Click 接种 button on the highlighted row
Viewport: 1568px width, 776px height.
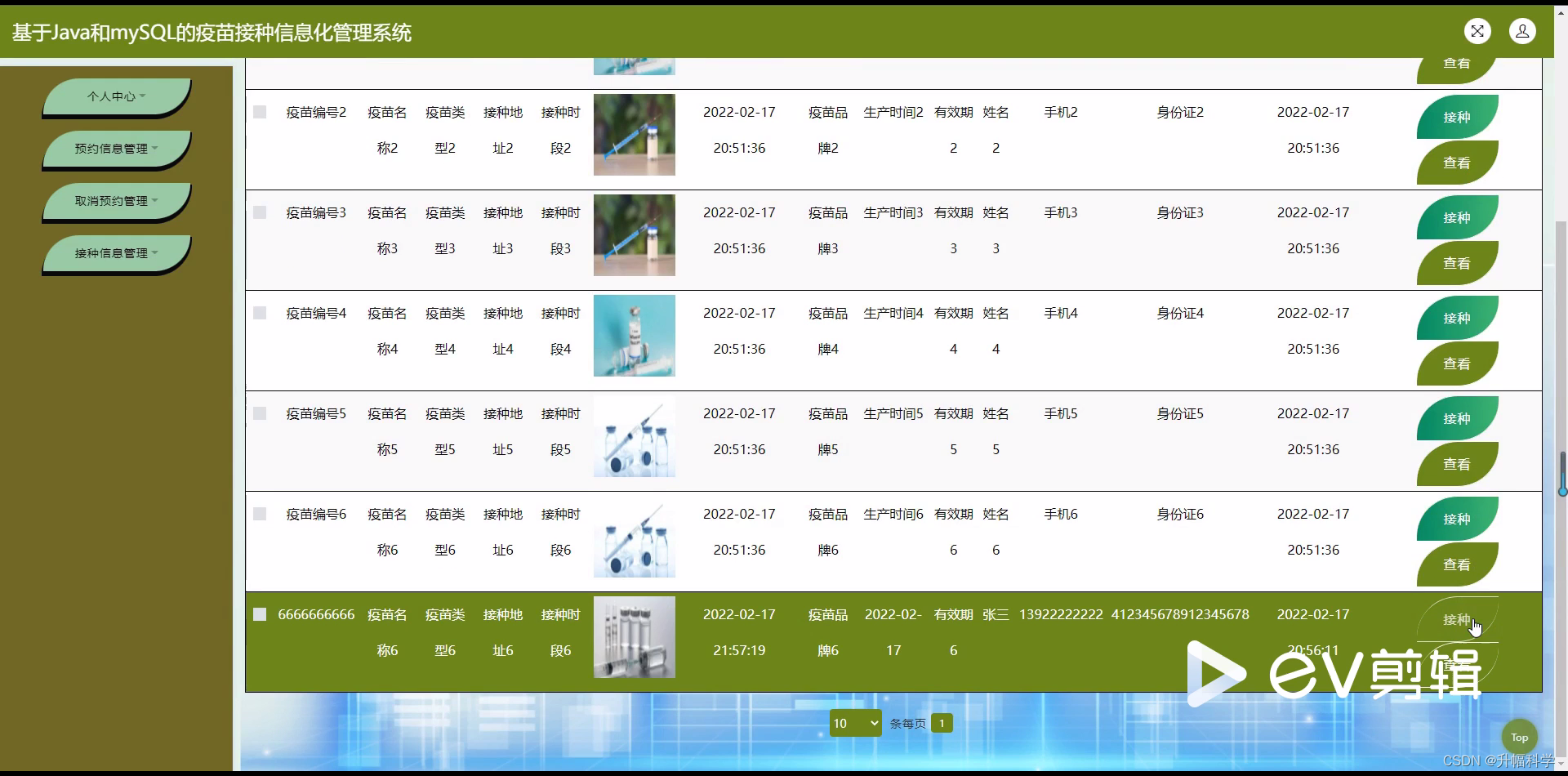1457,620
